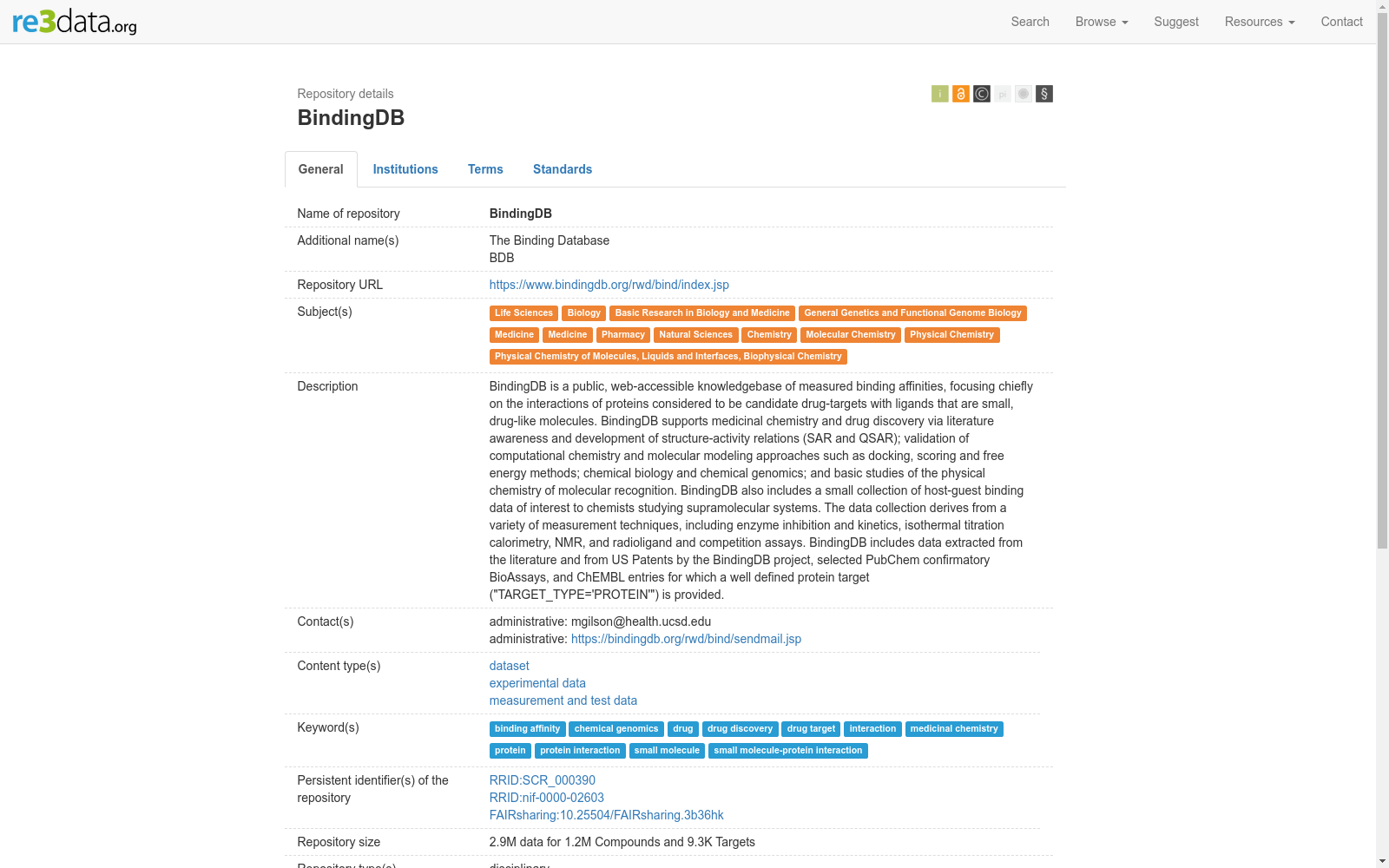Click the 'Life Sciences' subject tag
The image size is (1389, 868).
click(x=523, y=313)
